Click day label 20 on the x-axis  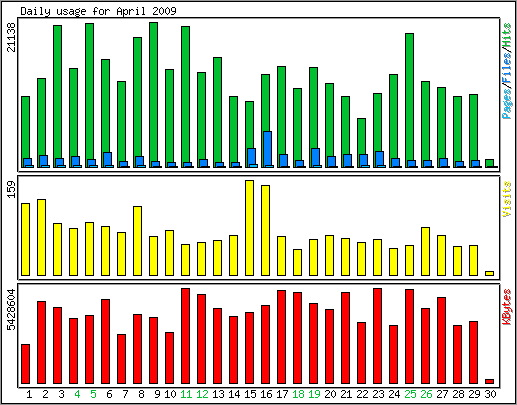pyautogui.click(x=330, y=394)
